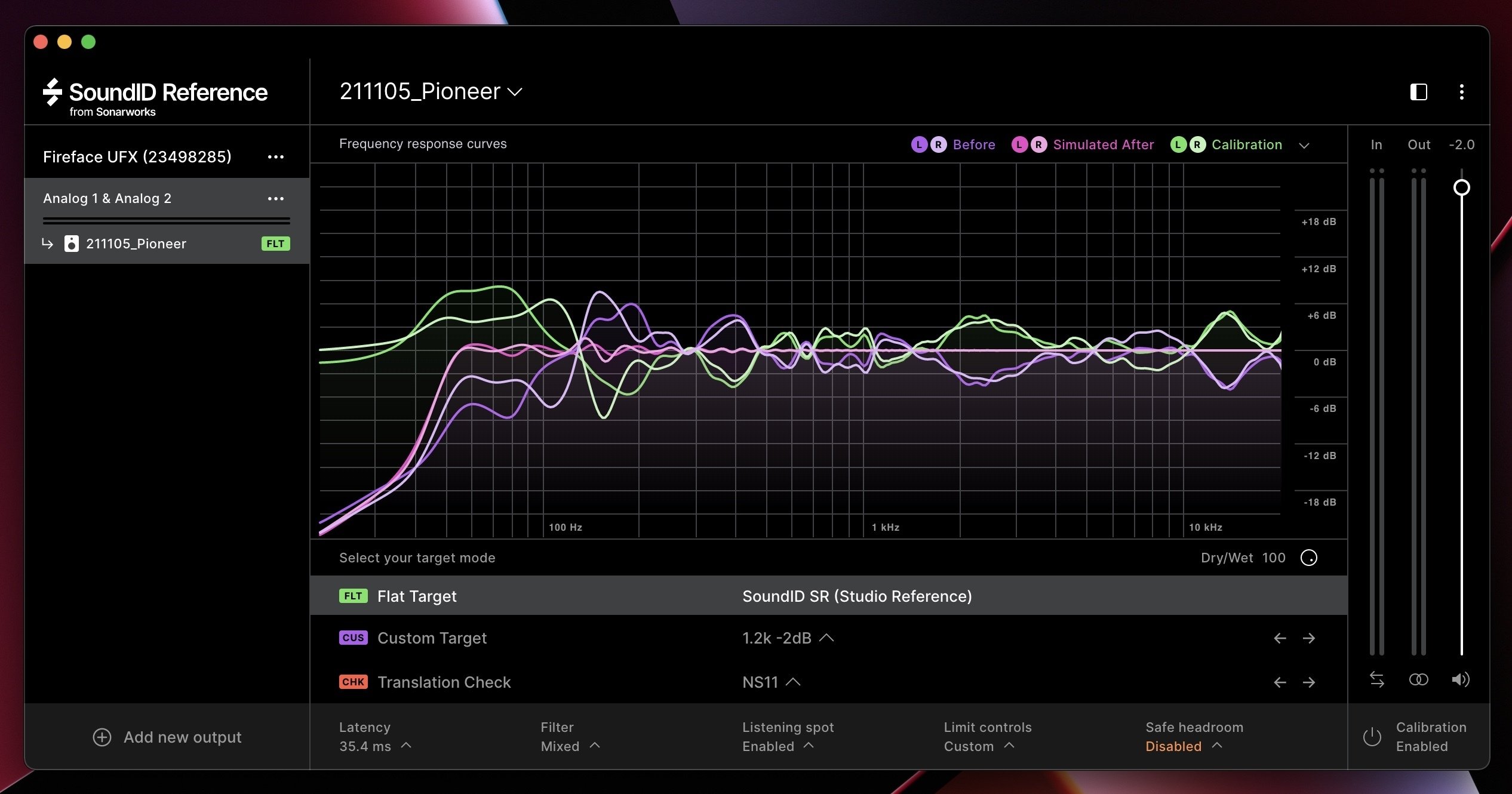Mute output with the speaker icon

point(1461,679)
